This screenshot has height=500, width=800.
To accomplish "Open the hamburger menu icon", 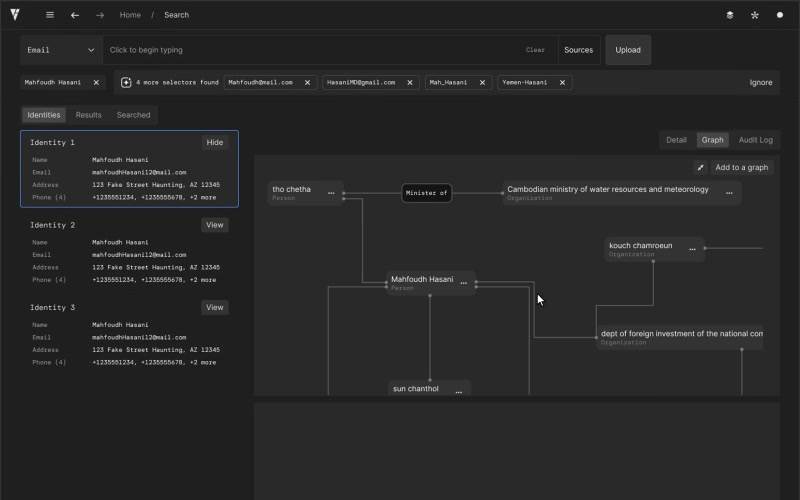I will click(49, 15).
